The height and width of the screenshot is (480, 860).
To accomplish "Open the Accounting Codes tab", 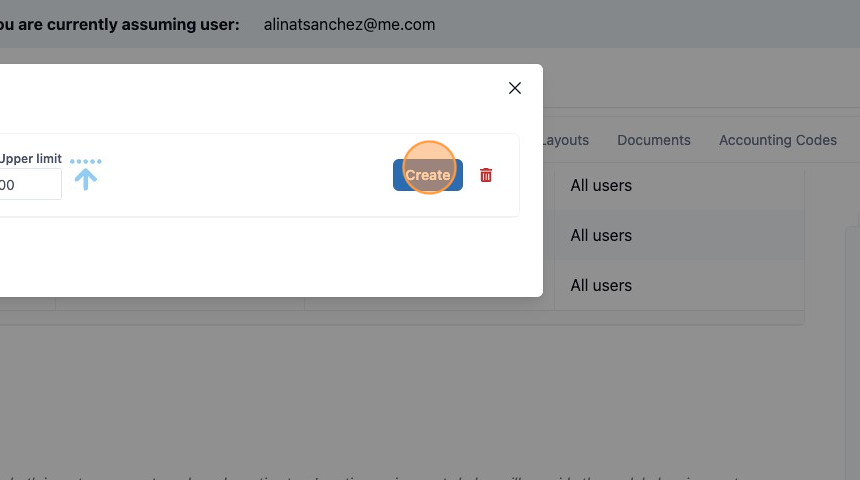I will [x=778, y=140].
